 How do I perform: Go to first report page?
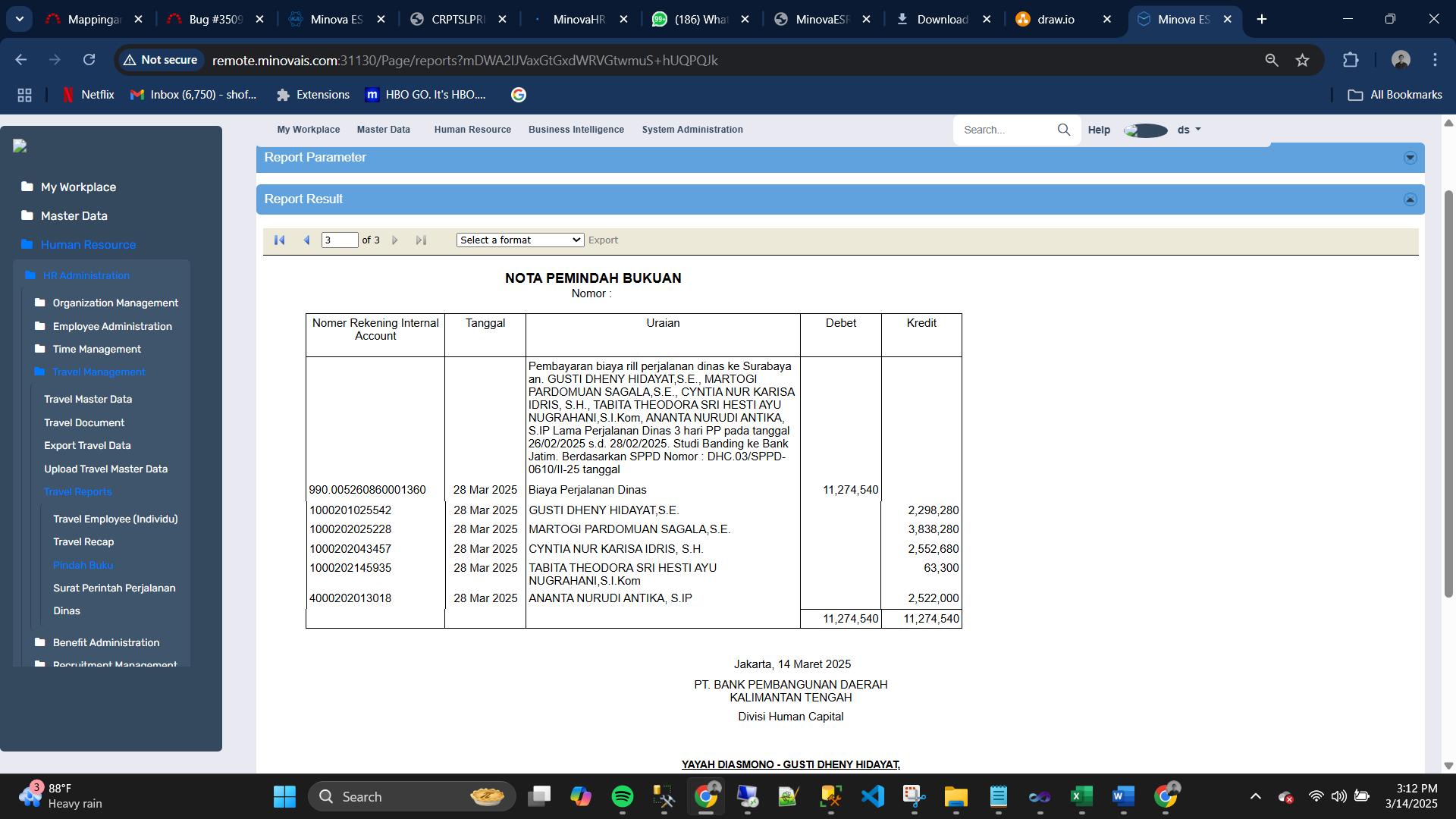pyautogui.click(x=279, y=240)
